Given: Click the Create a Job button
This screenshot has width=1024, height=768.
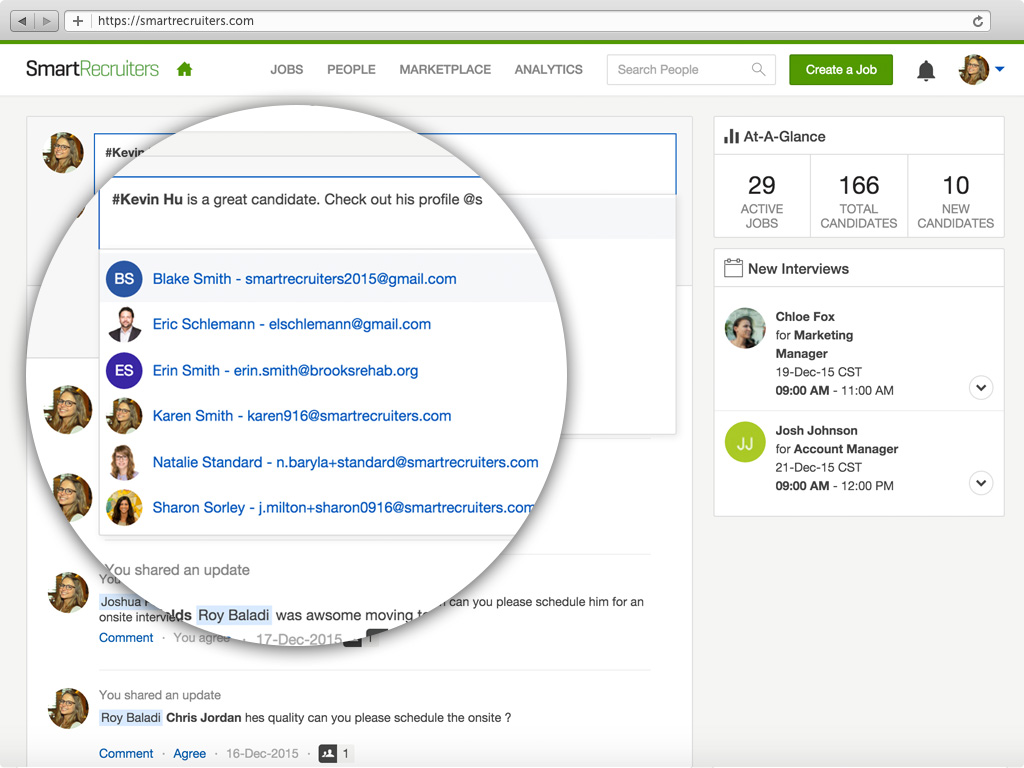Looking at the screenshot, I should coord(841,69).
